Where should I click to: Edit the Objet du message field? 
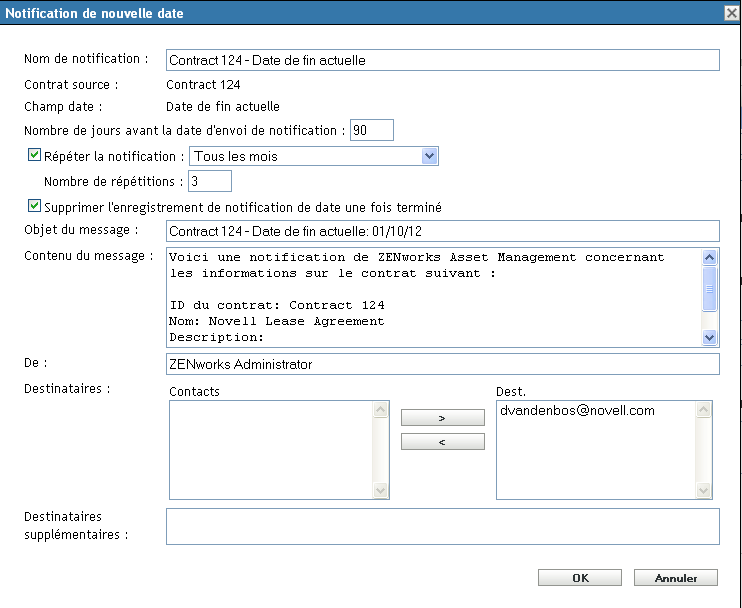tap(442, 232)
